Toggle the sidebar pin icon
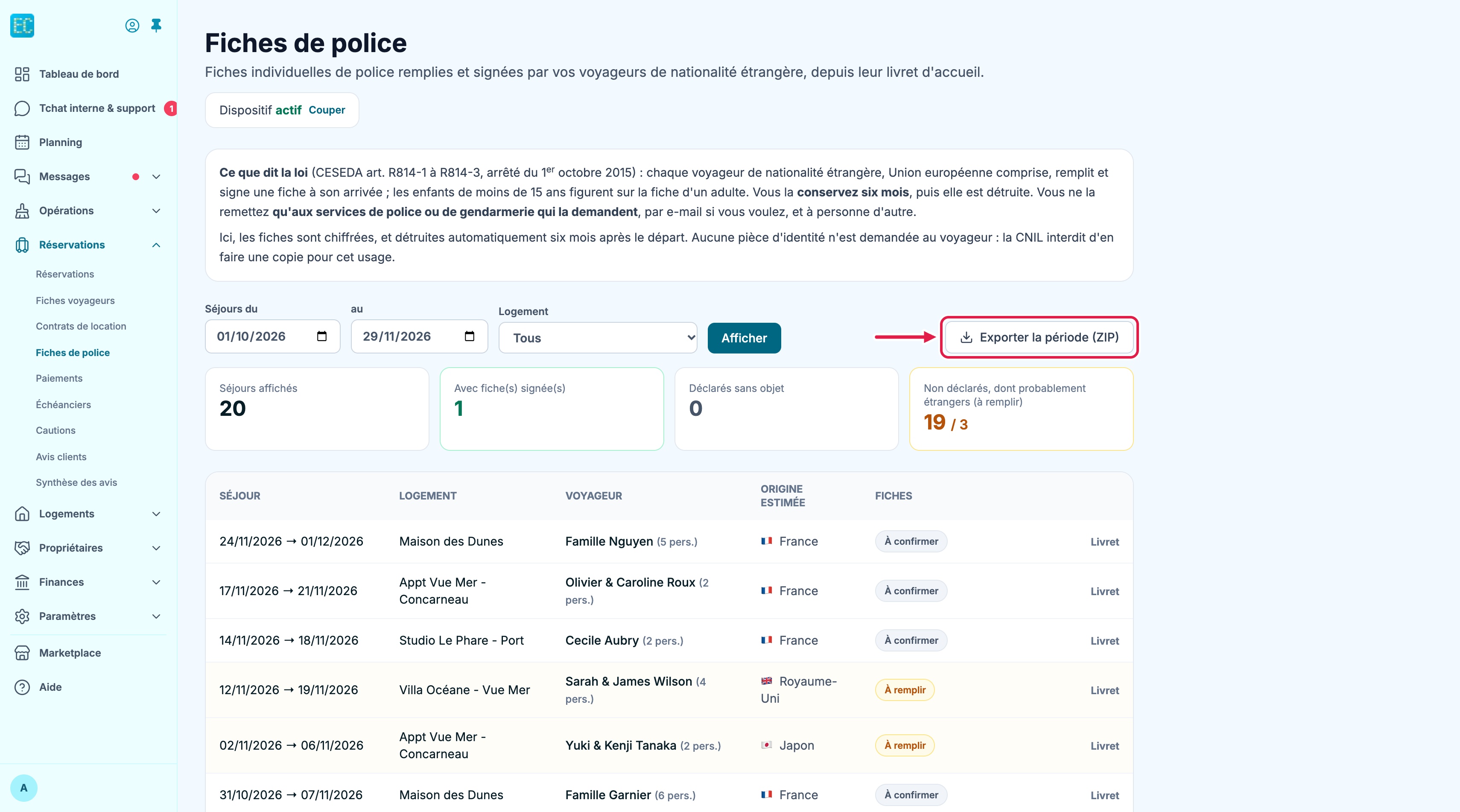The height and width of the screenshot is (812, 1460). pos(156,26)
